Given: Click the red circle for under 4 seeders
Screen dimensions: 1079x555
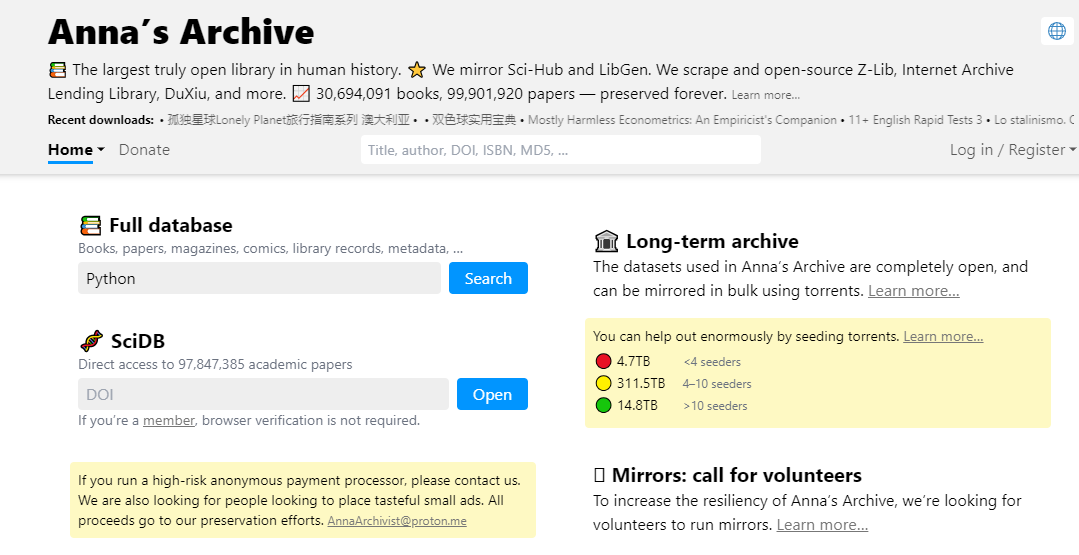Looking at the screenshot, I should pyautogui.click(x=603, y=361).
